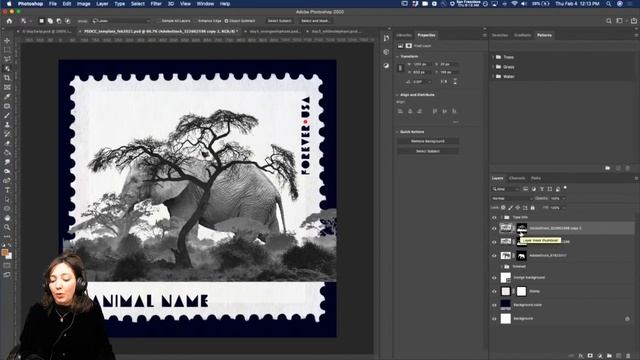The image size is (640, 360).
Task: Select the Eyedropper tool
Action: click(7, 97)
